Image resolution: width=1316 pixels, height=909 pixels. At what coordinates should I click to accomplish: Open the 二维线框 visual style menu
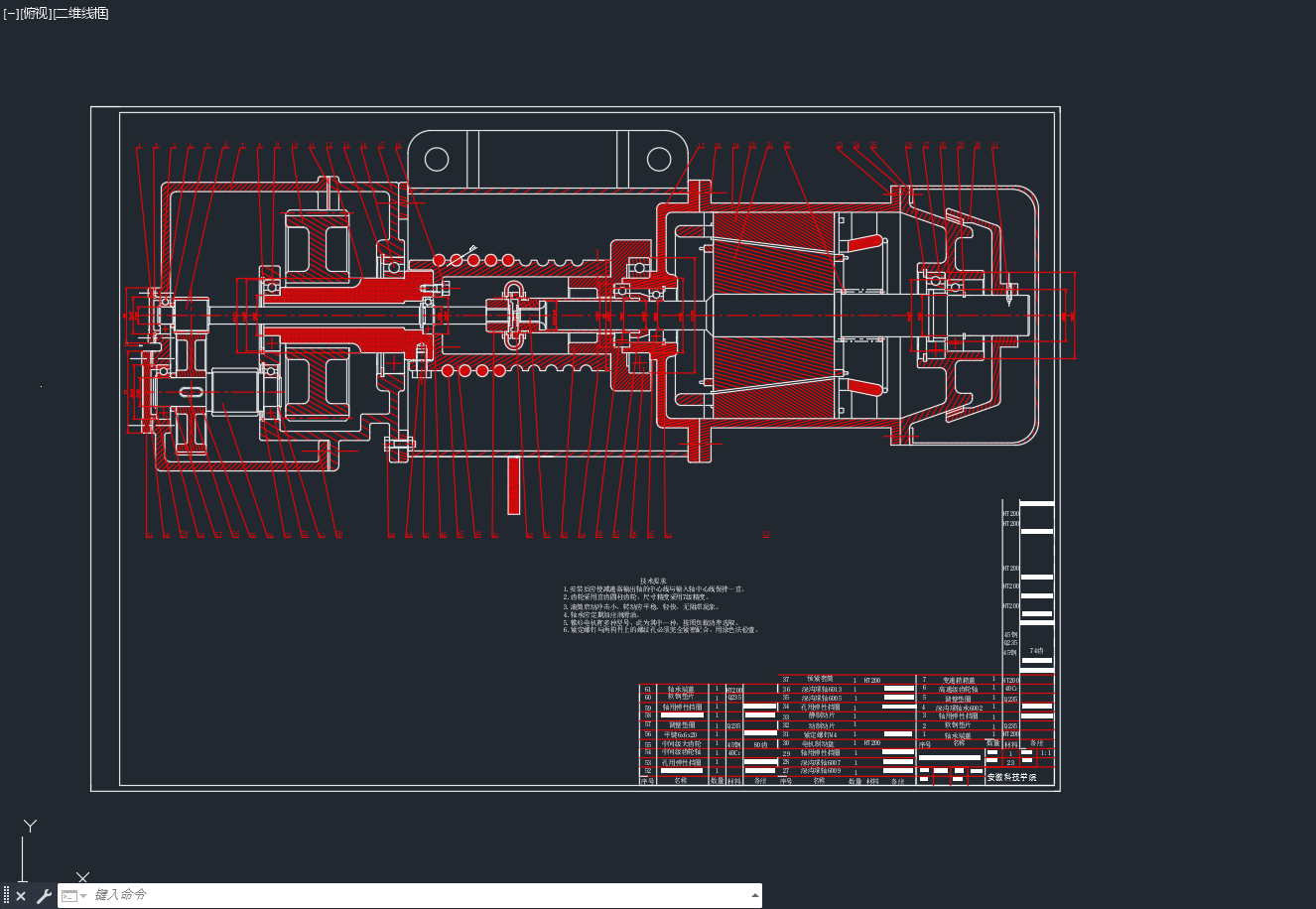[79, 13]
